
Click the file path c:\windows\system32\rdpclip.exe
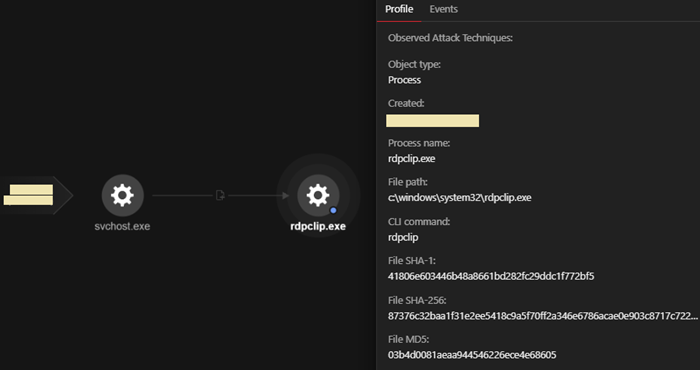[x=460, y=197]
